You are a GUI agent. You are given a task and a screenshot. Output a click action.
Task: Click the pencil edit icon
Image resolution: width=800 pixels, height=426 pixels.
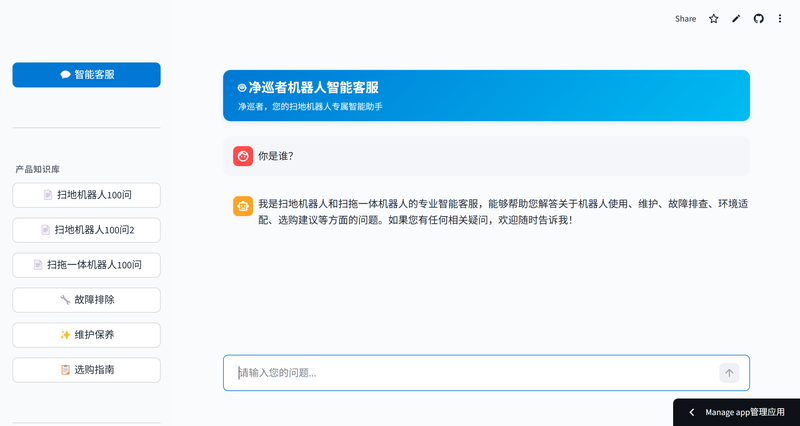(x=736, y=19)
